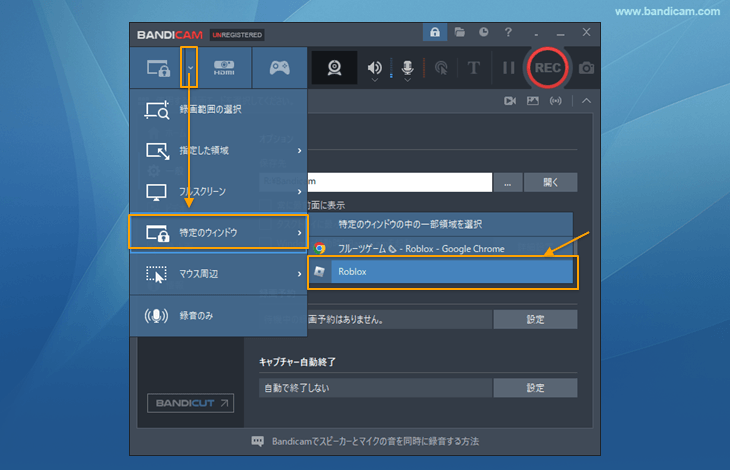
Task: Open the BANDICUT link button
Action: point(190,403)
